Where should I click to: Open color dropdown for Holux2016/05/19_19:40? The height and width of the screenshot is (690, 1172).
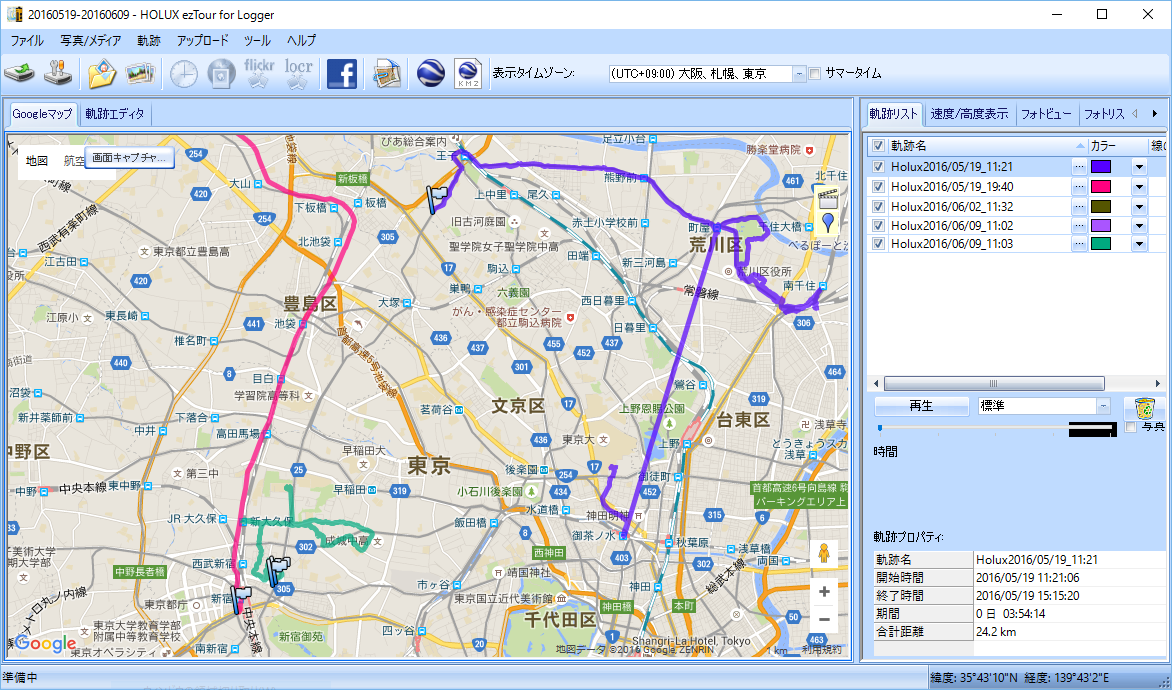1139,187
